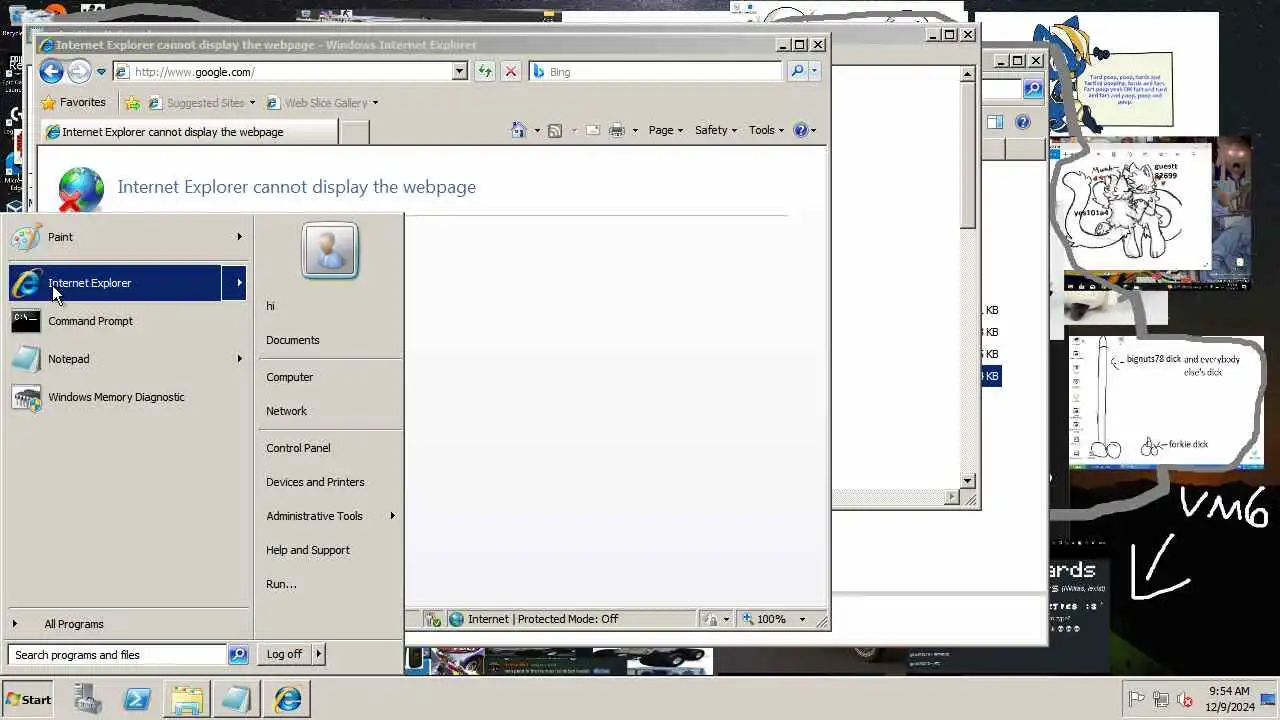Click the IE Back navigation button
Screen dimensions: 1280x720
click(x=51, y=71)
